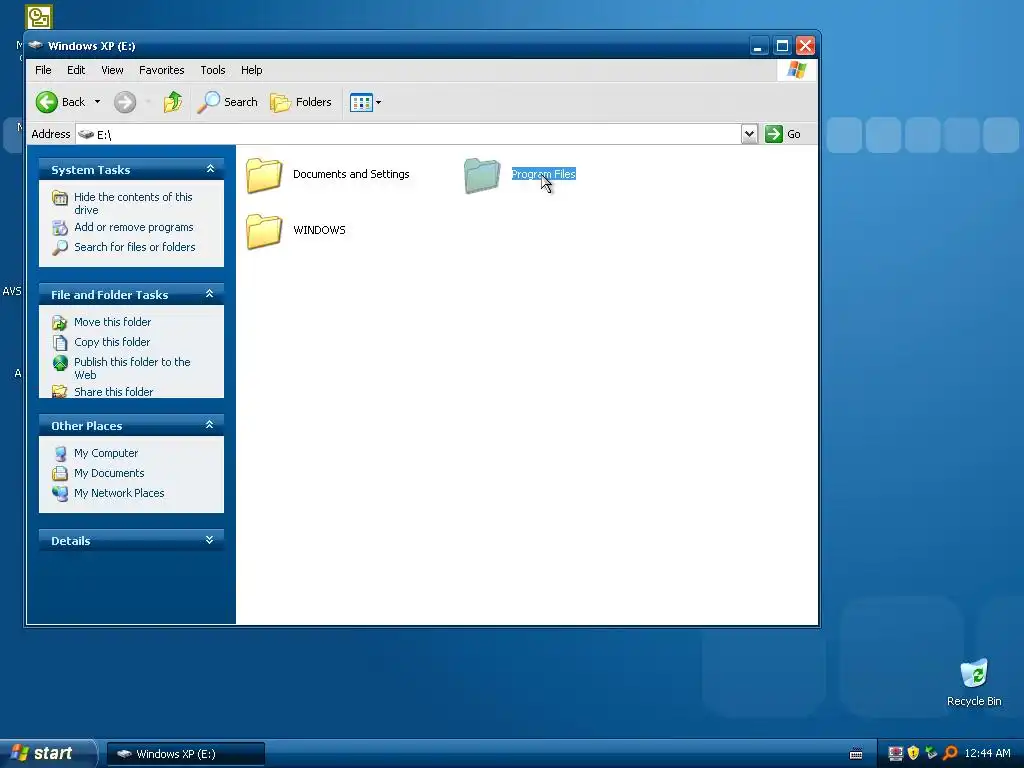
Task: Click the Publish to Web globe icon
Action: coord(60,362)
